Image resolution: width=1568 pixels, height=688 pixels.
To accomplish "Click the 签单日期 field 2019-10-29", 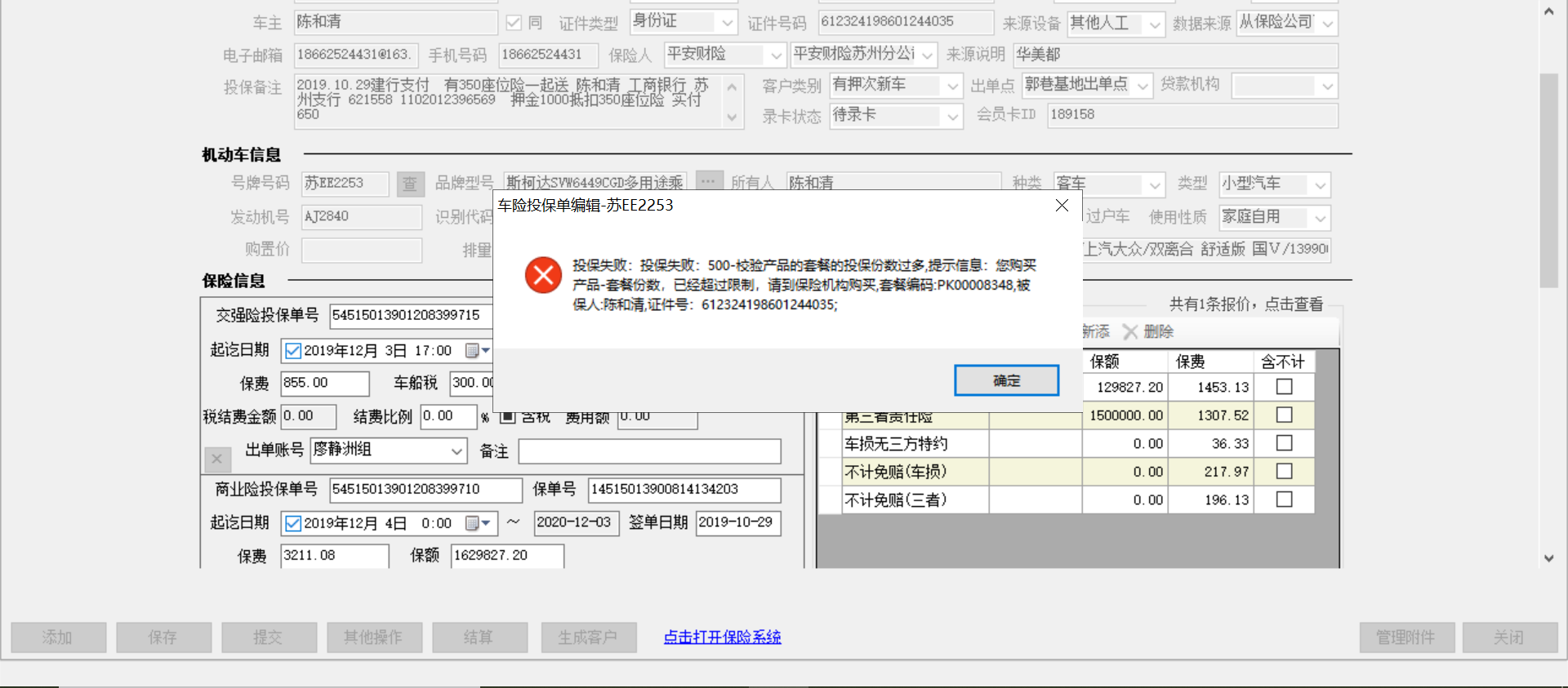I will (738, 523).
